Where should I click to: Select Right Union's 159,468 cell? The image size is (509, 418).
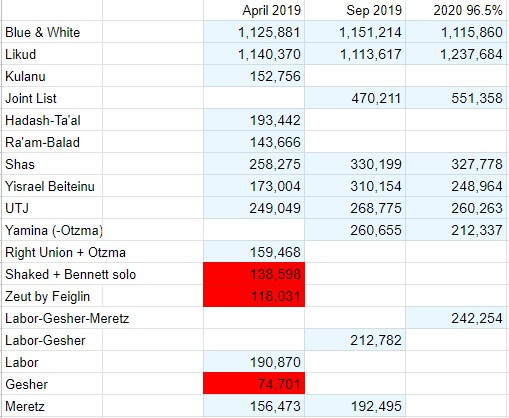[x=254, y=252]
